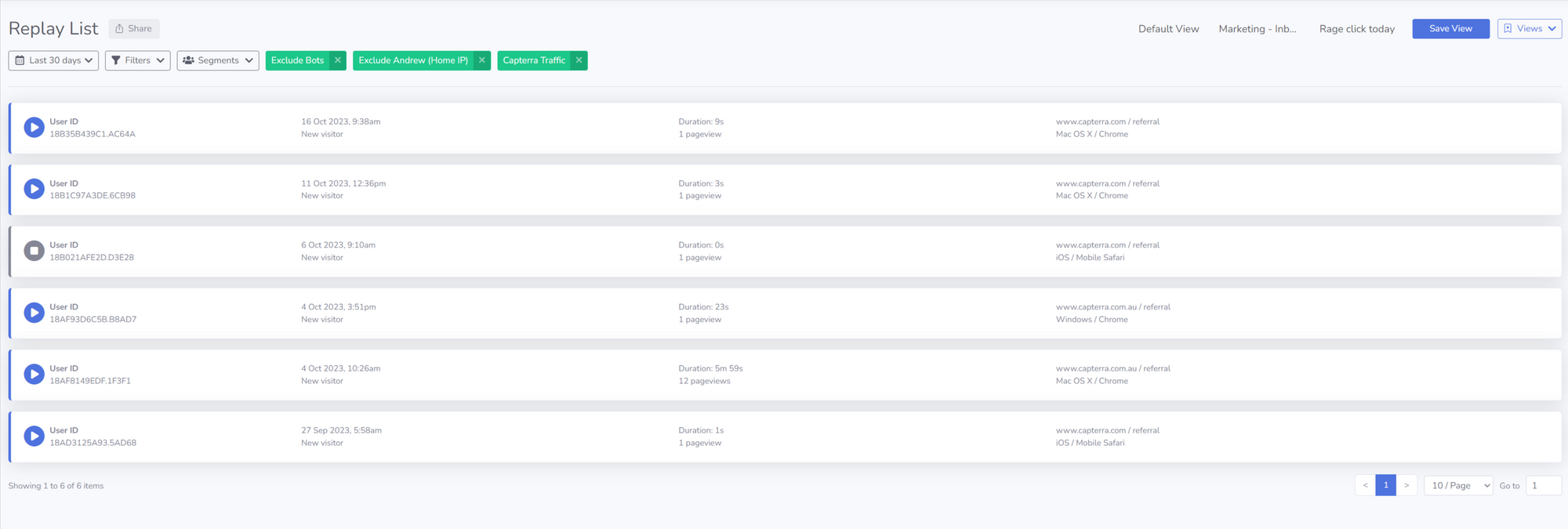Click the gray stop icon on 6 Oct session
The image size is (1568, 529).
pyautogui.click(x=34, y=251)
